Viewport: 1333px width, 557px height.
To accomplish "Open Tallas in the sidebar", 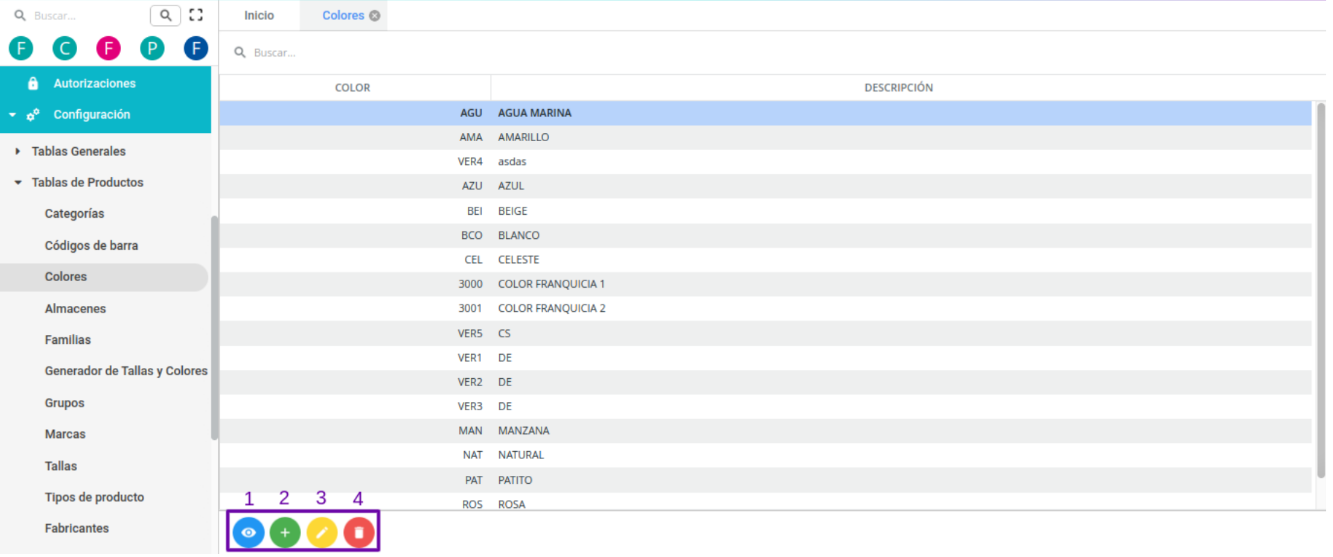I will coord(61,466).
